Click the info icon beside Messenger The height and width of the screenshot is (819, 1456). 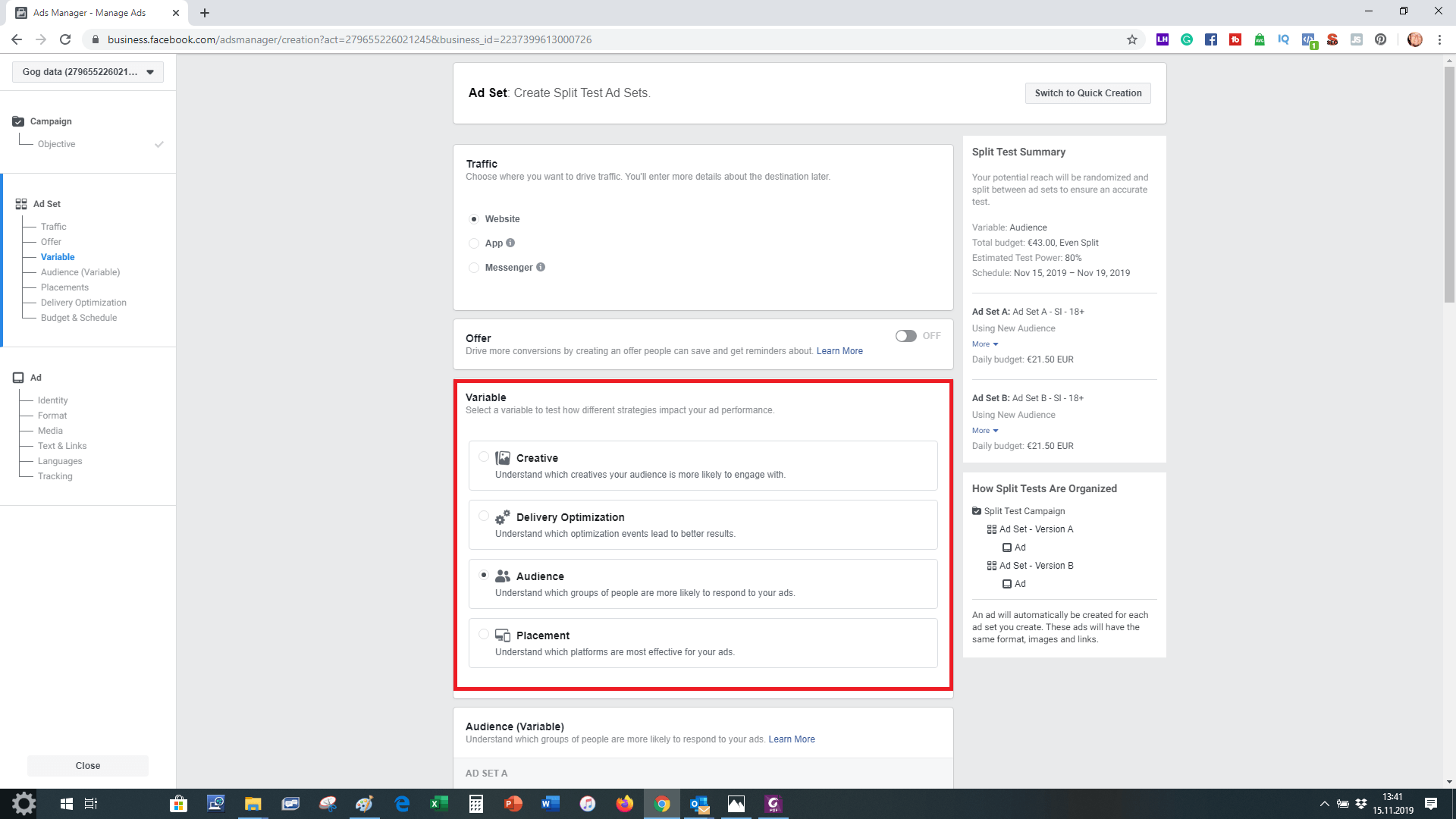[541, 267]
